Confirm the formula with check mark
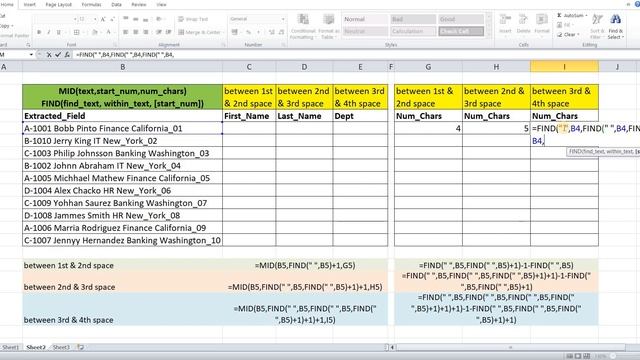This screenshot has width=640, height=360. click(58, 54)
